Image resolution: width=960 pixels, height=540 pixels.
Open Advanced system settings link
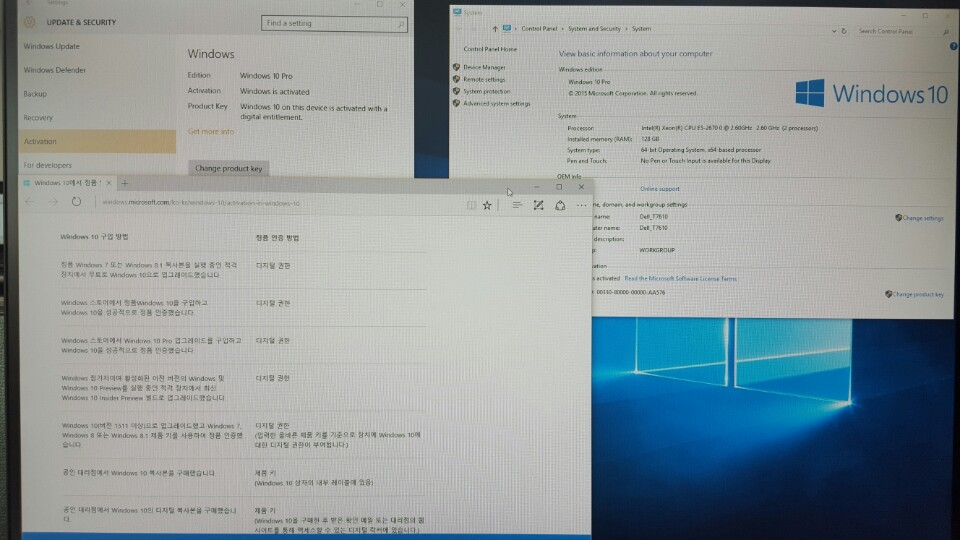click(x=497, y=103)
